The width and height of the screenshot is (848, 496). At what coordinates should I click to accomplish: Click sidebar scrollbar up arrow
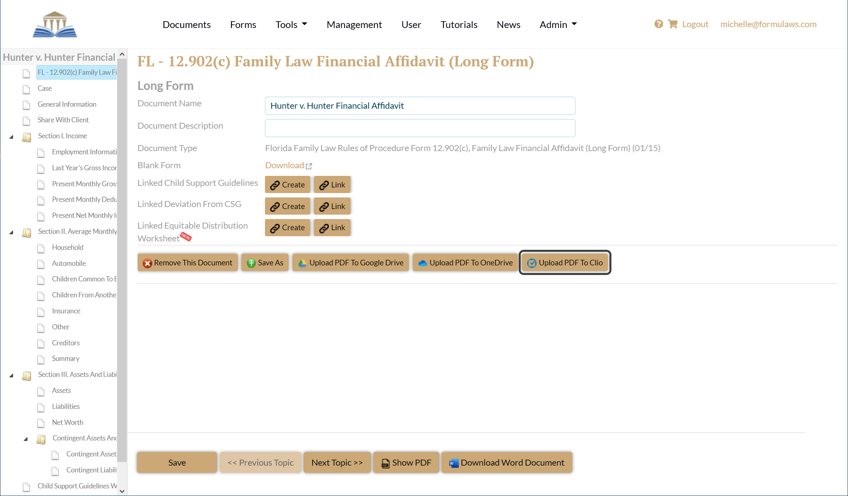(122, 54)
